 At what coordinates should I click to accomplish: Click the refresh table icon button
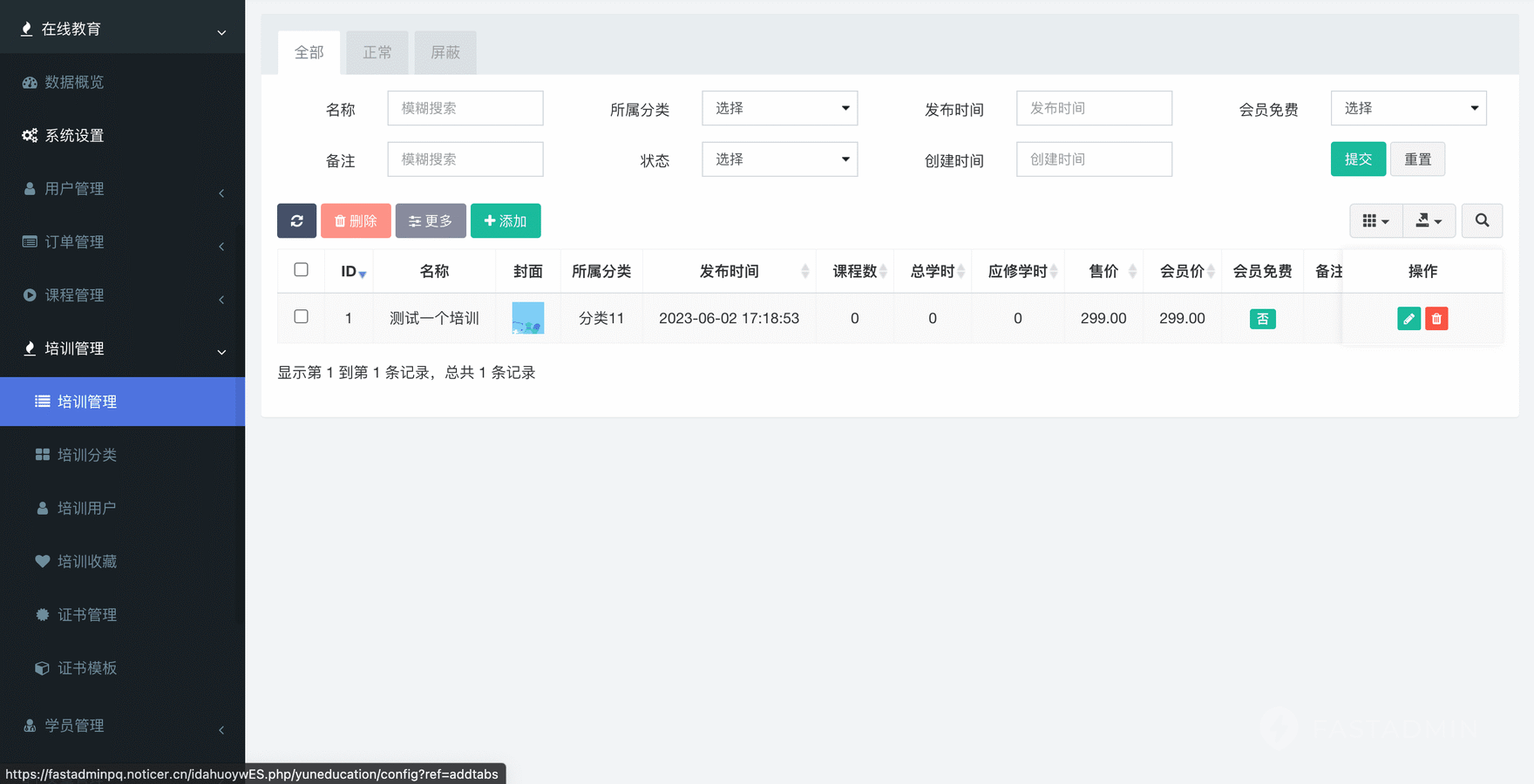click(x=296, y=221)
